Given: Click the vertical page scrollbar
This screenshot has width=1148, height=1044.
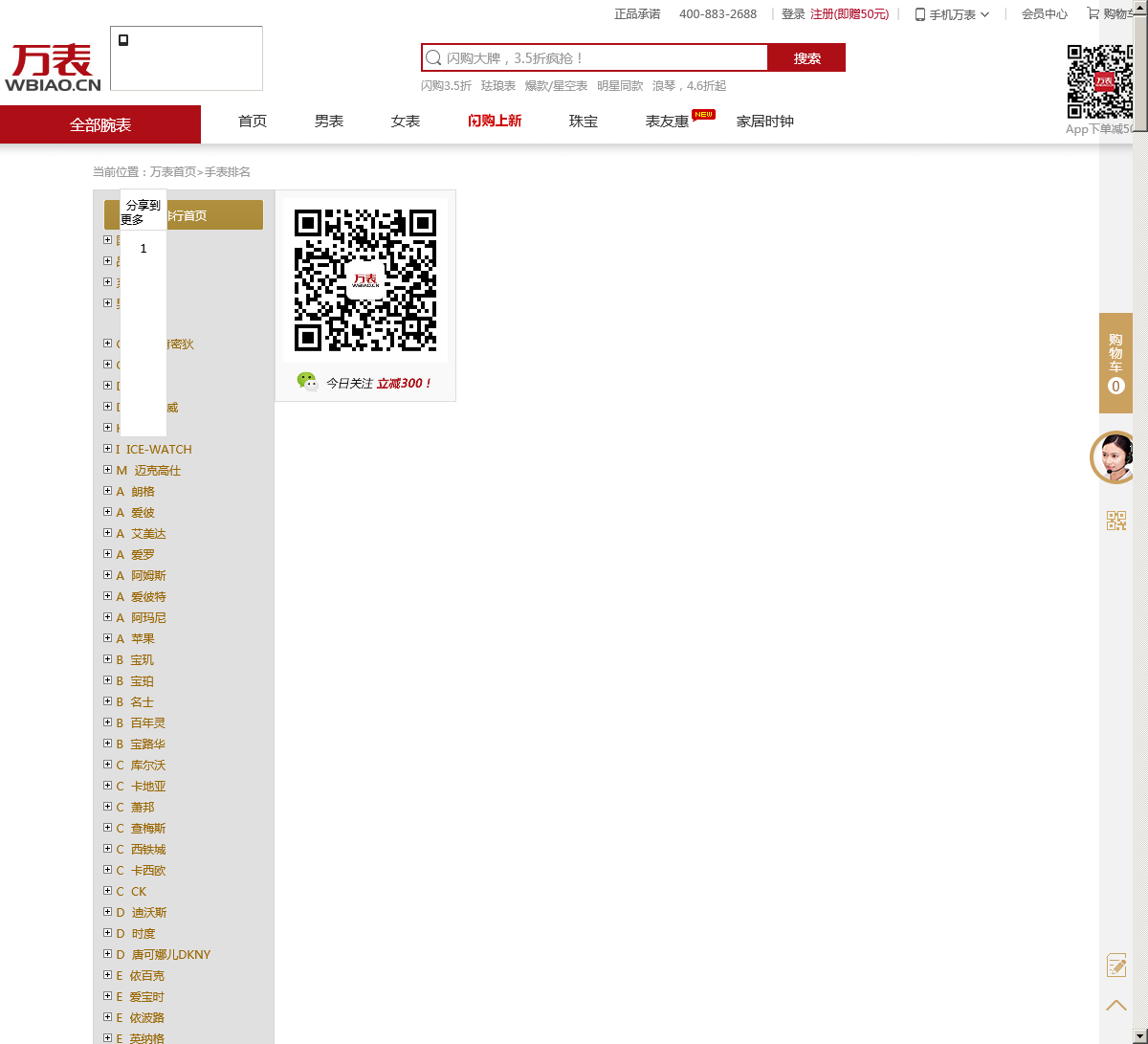Looking at the screenshot, I should 1140,522.
